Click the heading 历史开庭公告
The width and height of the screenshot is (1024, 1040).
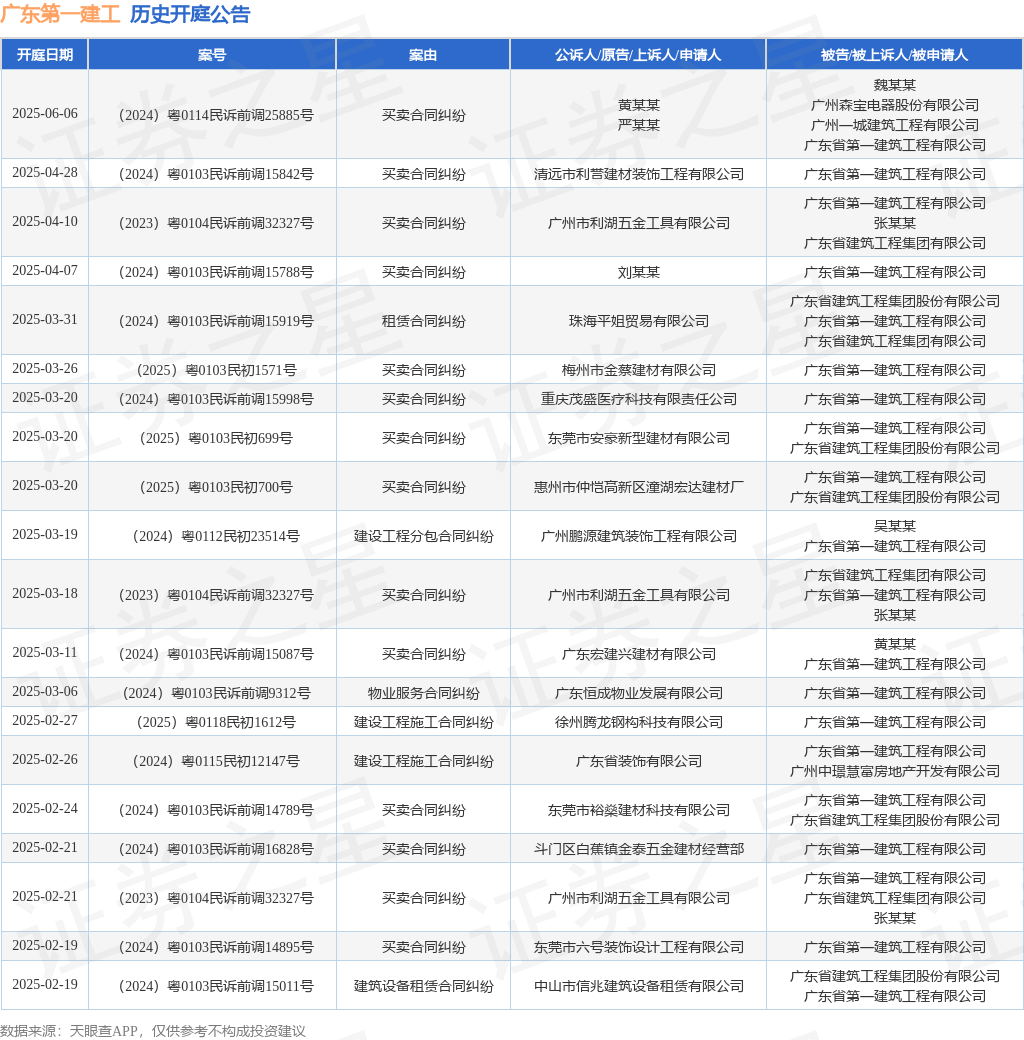190,14
